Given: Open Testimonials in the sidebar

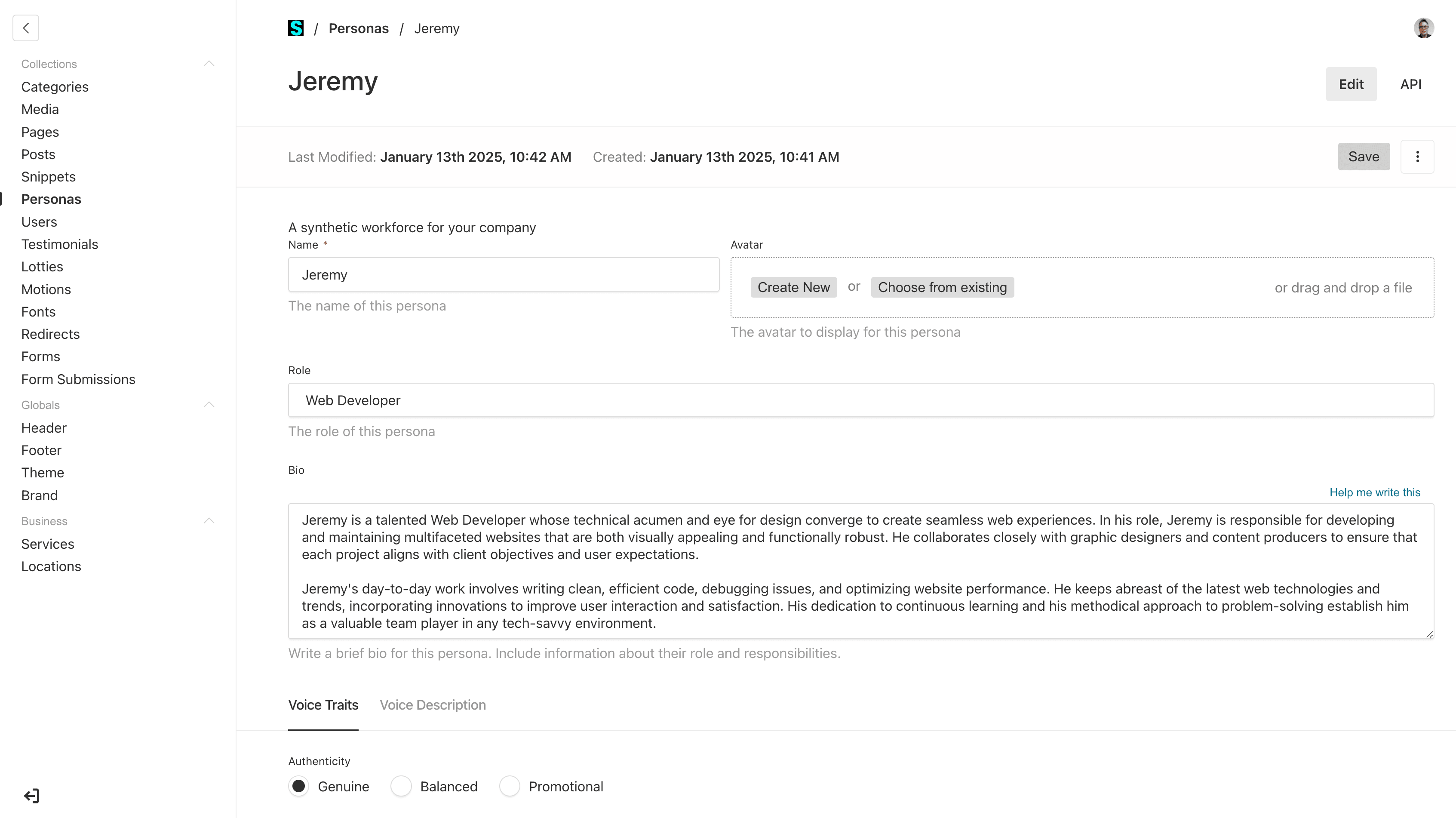Looking at the screenshot, I should point(60,244).
